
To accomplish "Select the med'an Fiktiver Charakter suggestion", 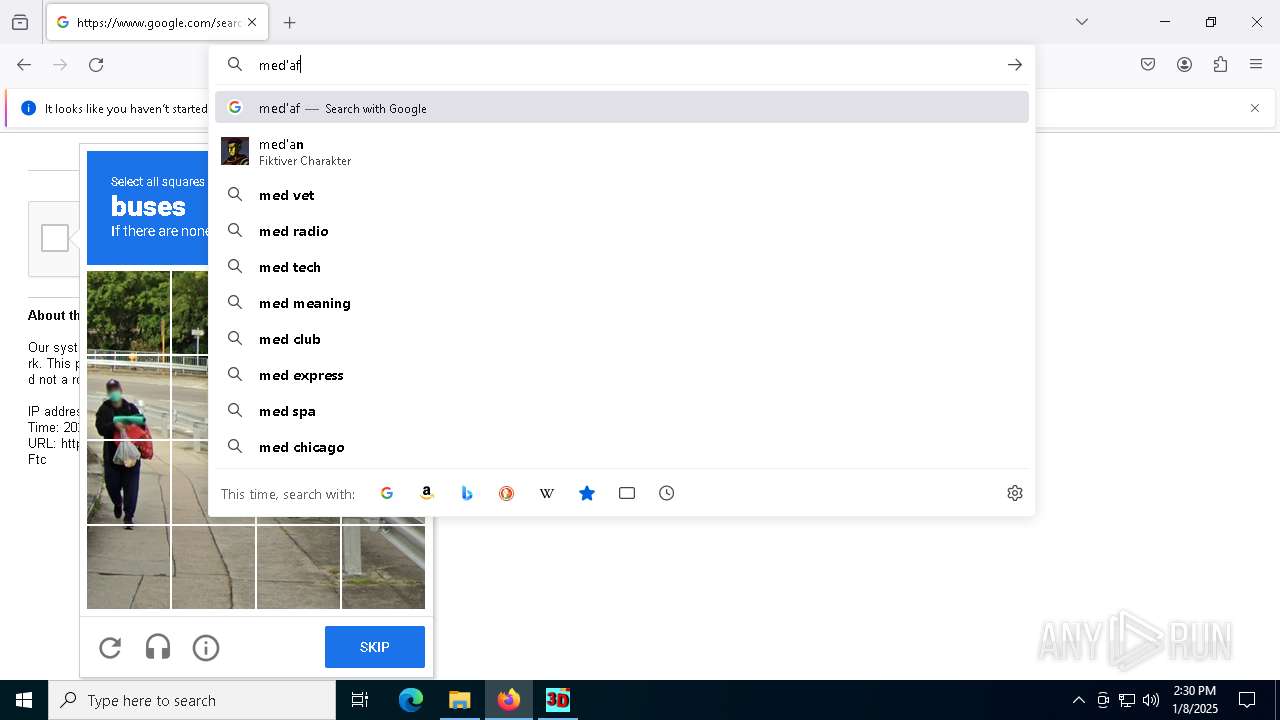I will [622, 151].
